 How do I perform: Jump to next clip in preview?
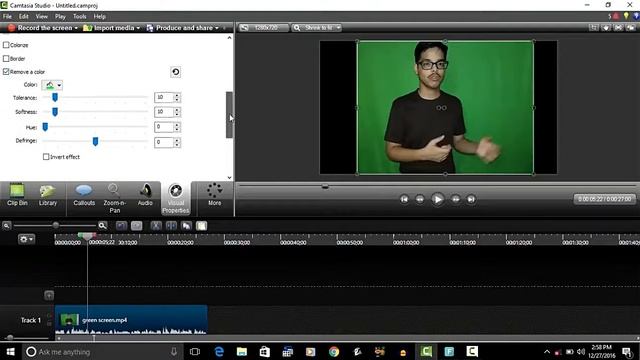click(471, 199)
